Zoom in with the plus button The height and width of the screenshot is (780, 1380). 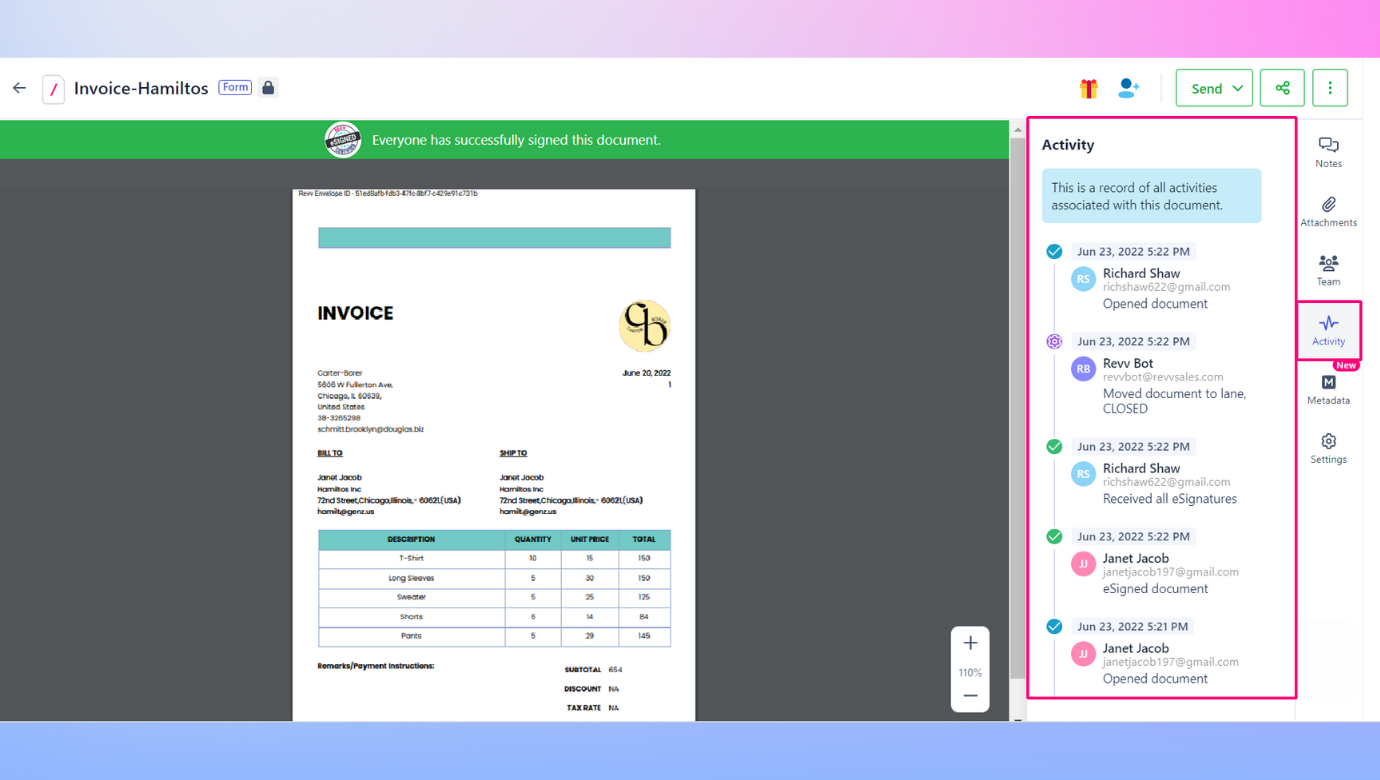pos(970,642)
